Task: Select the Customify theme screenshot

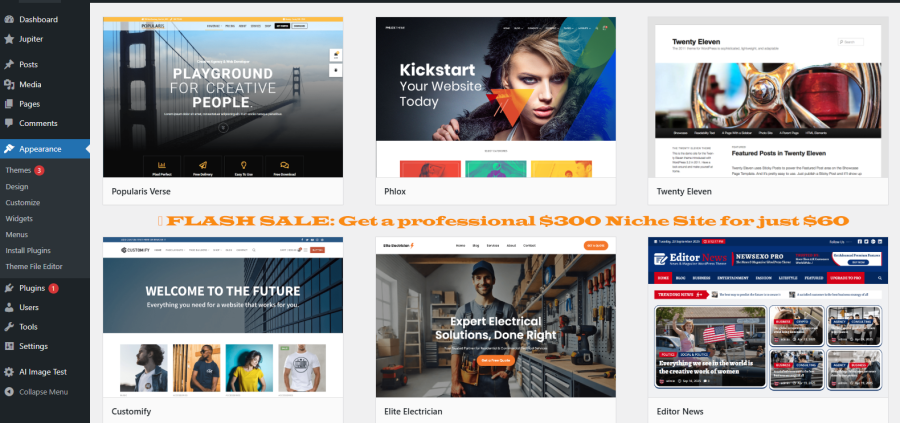Action: (x=223, y=317)
